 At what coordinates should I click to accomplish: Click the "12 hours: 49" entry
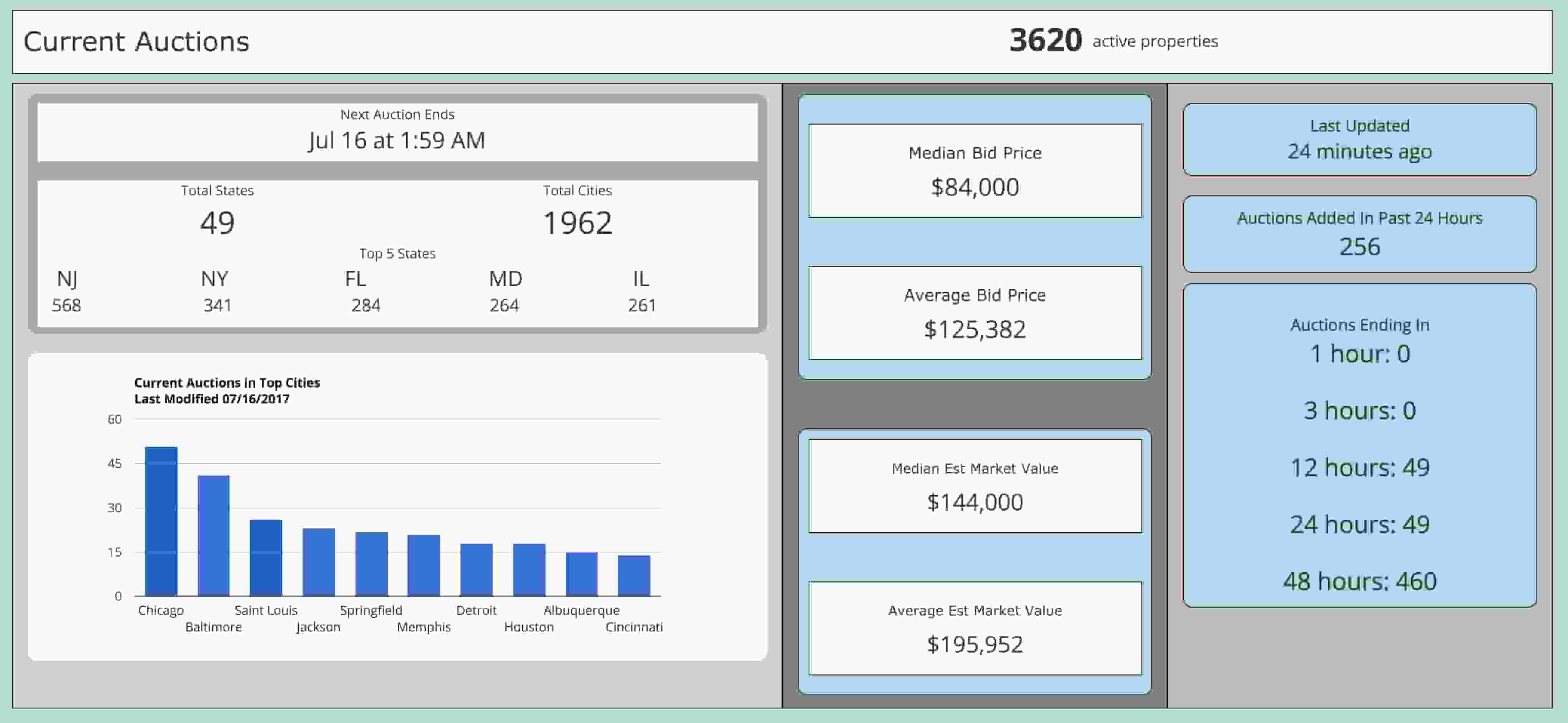1360,468
